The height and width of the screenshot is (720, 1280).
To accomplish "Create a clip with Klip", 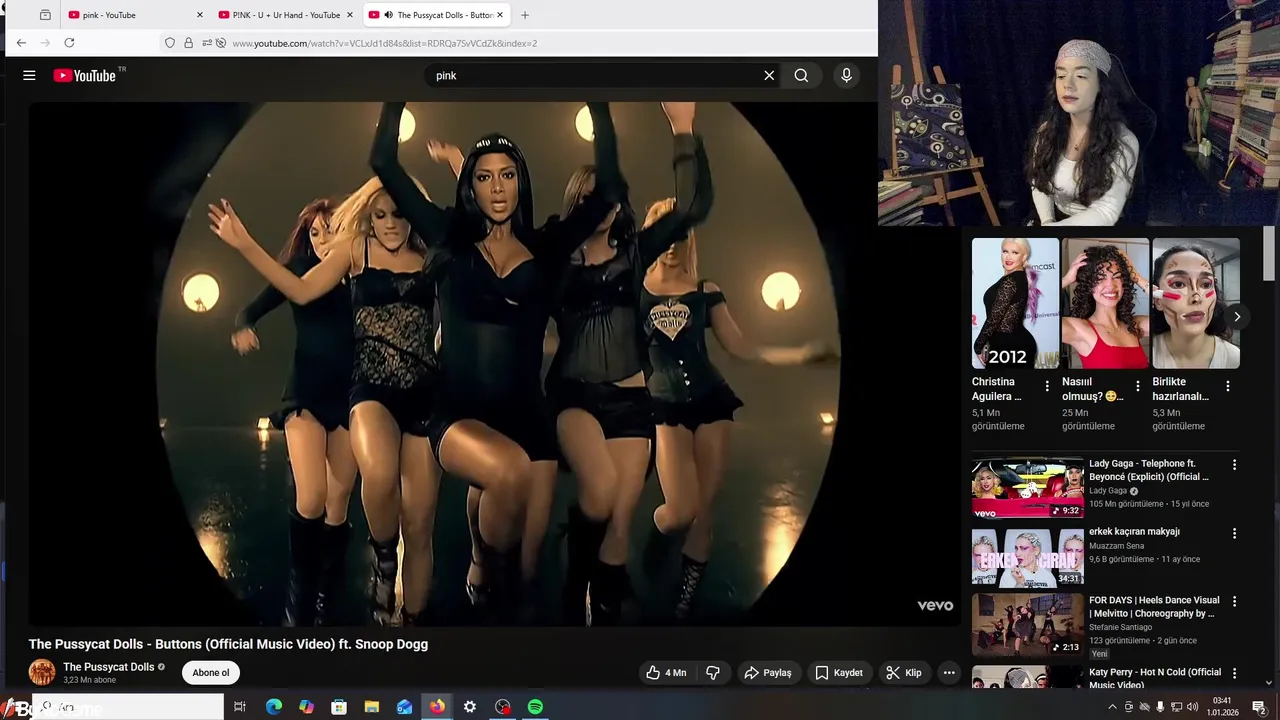I will point(904,673).
